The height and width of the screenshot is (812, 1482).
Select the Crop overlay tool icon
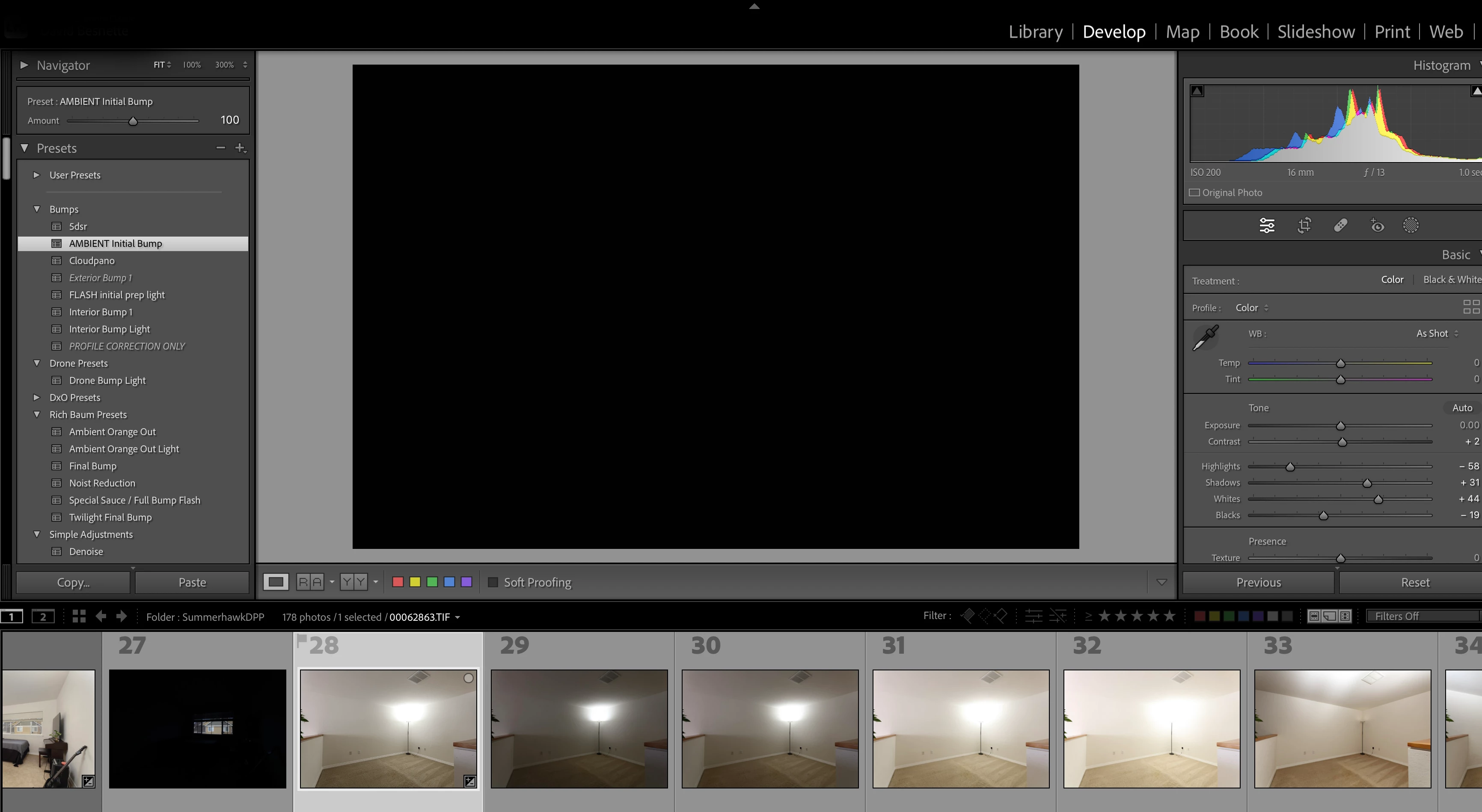point(1304,225)
